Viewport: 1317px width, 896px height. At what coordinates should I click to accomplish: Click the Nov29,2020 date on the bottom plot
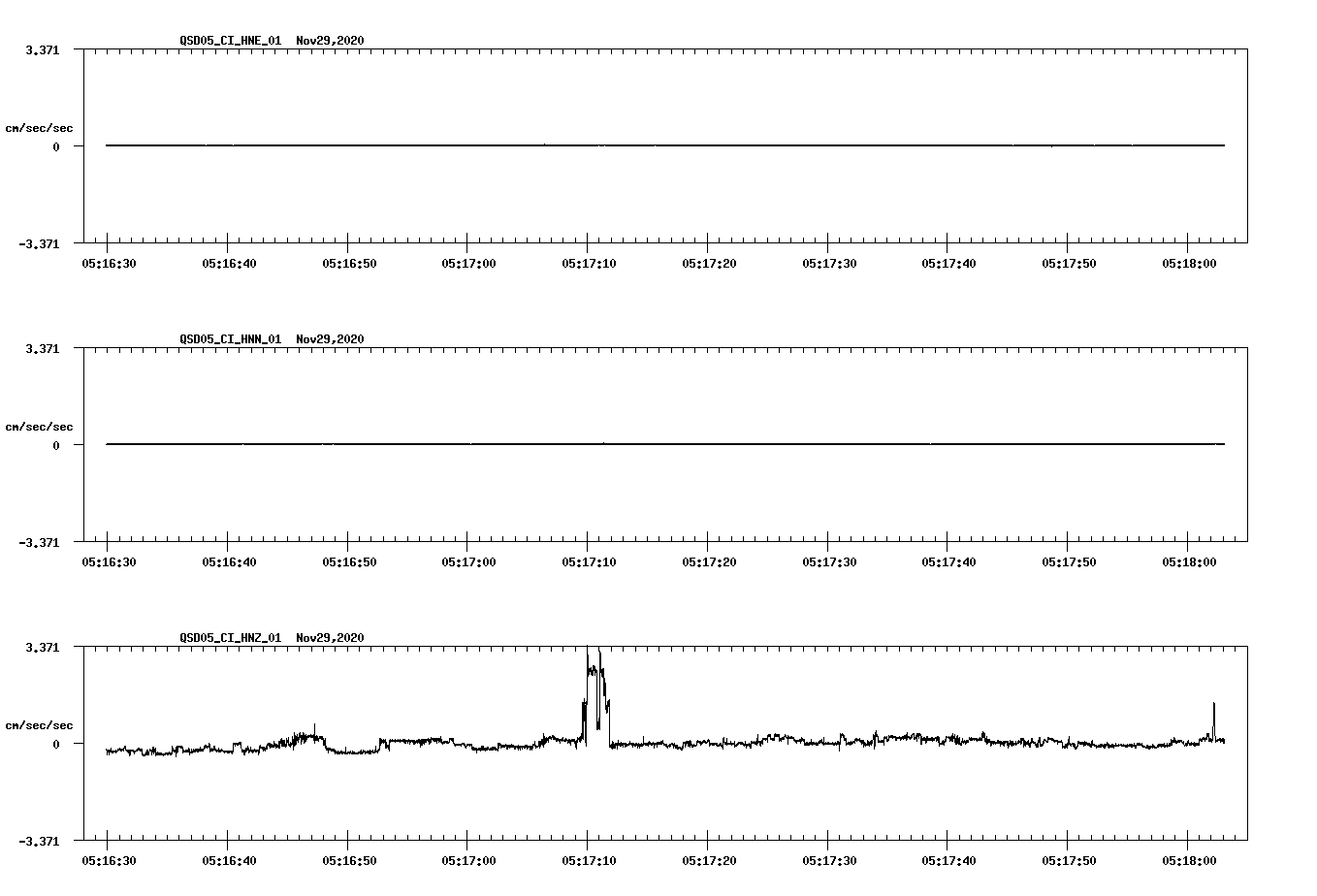pos(330,638)
